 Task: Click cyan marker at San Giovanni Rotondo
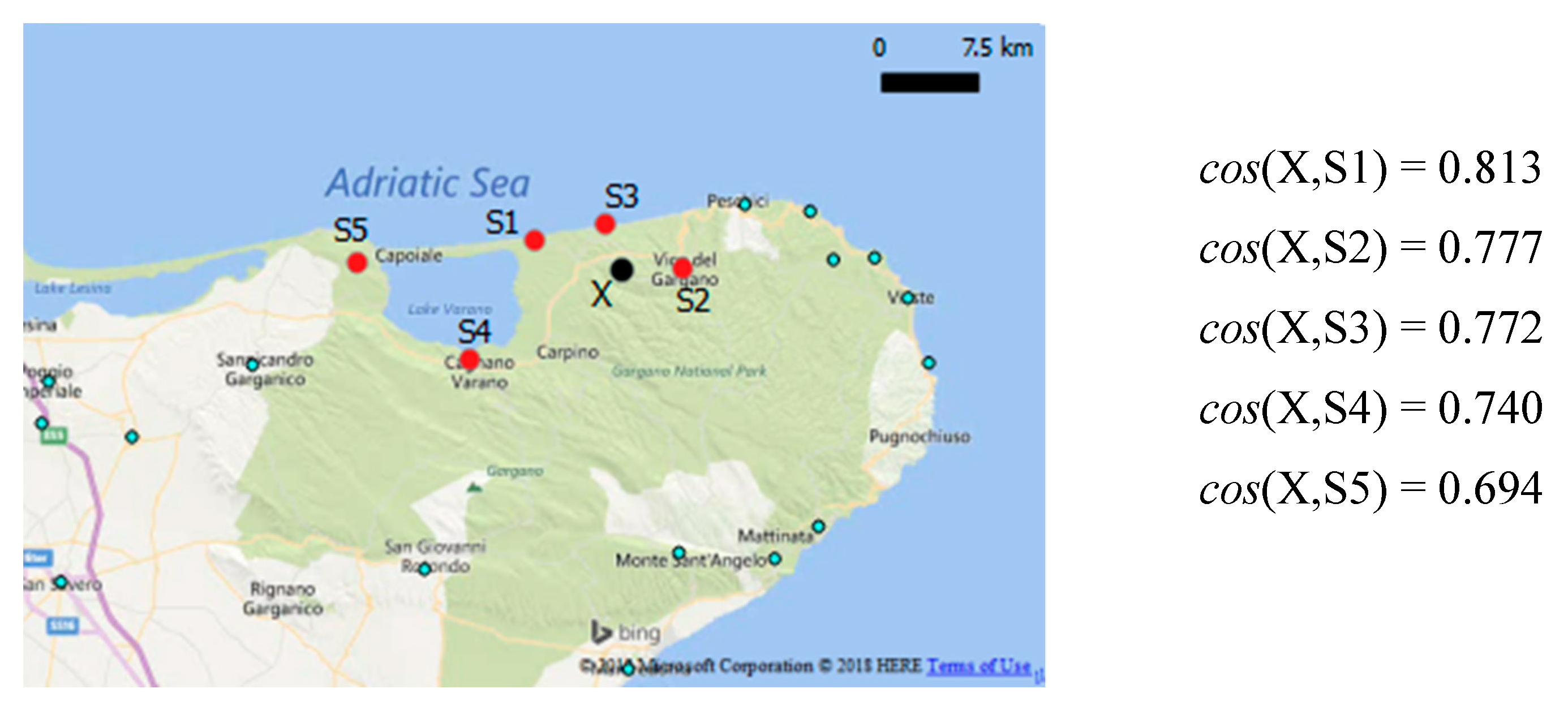coord(424,569)
